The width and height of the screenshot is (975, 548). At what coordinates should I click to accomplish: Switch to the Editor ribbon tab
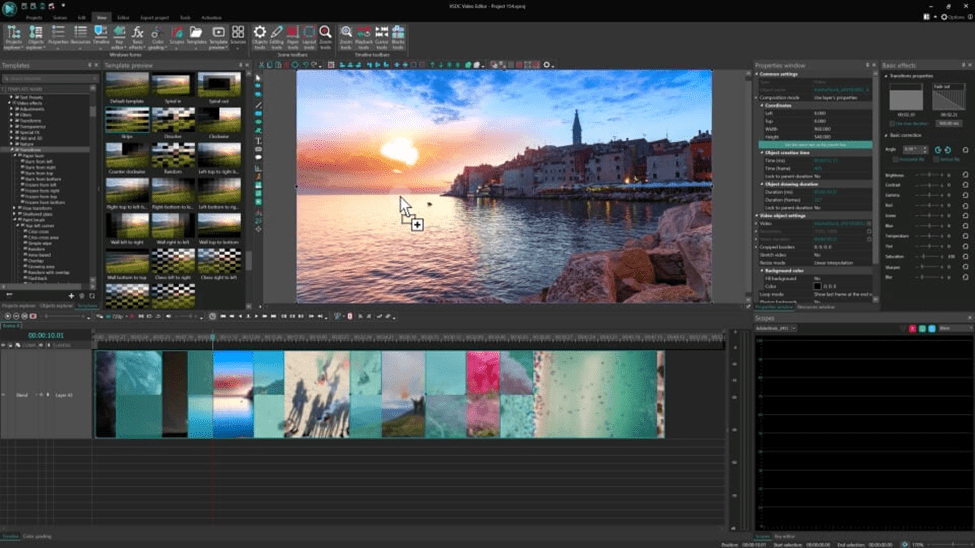tap(123, 17)
